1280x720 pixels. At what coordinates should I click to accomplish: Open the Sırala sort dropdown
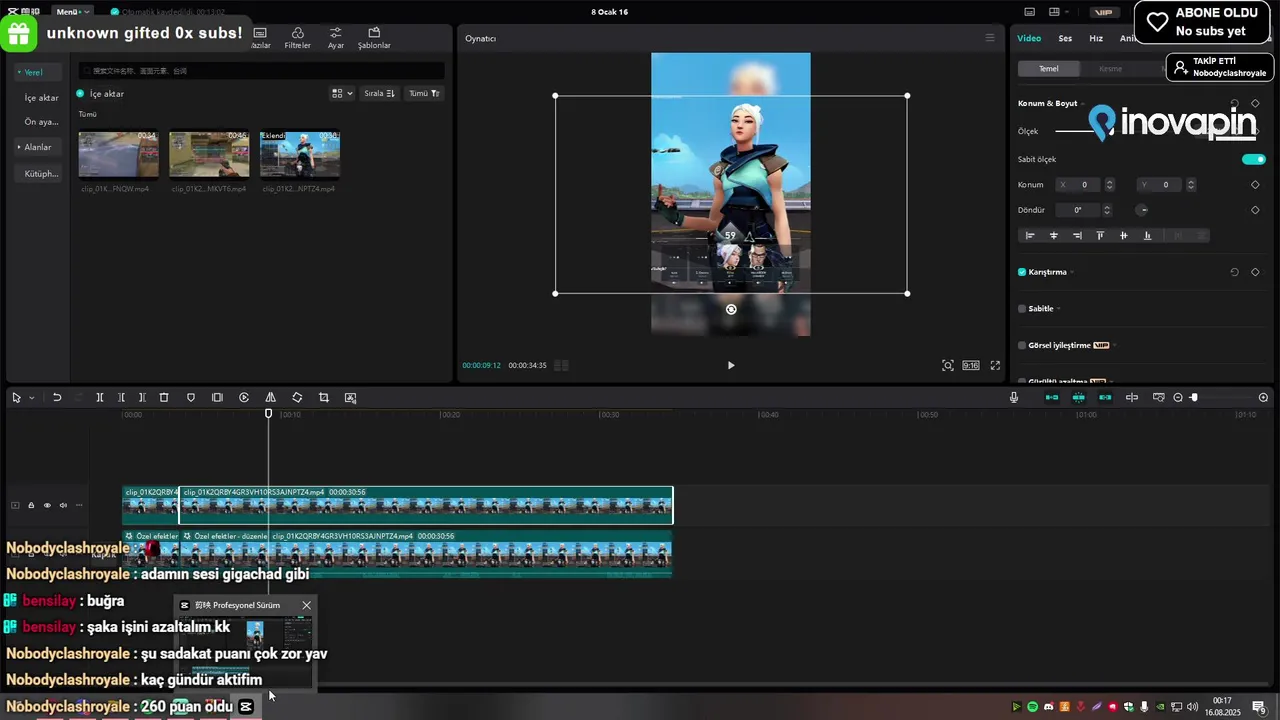point(379,93)
